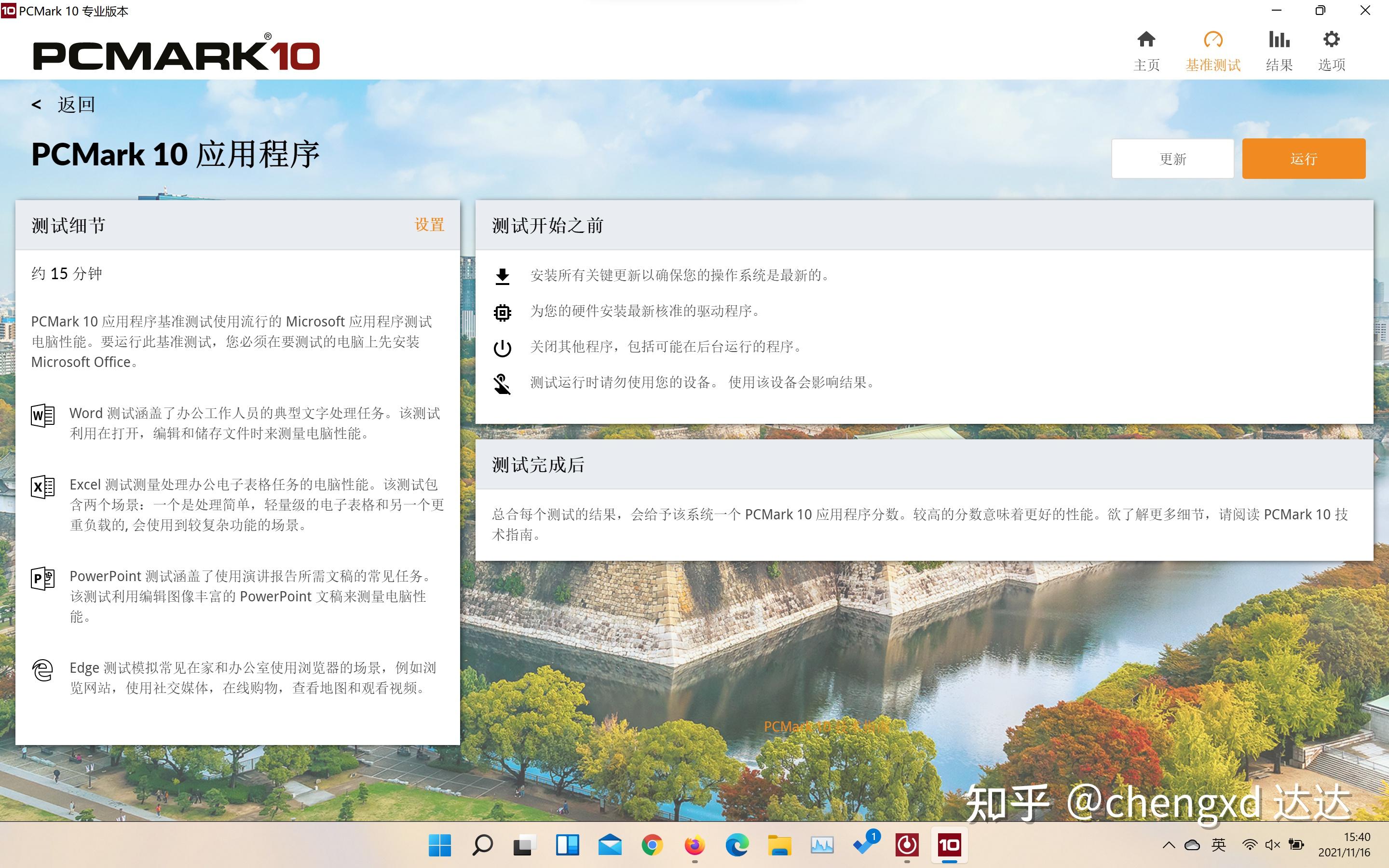Open PCMark 10 icon in the taskbar

tap(950, 844)
